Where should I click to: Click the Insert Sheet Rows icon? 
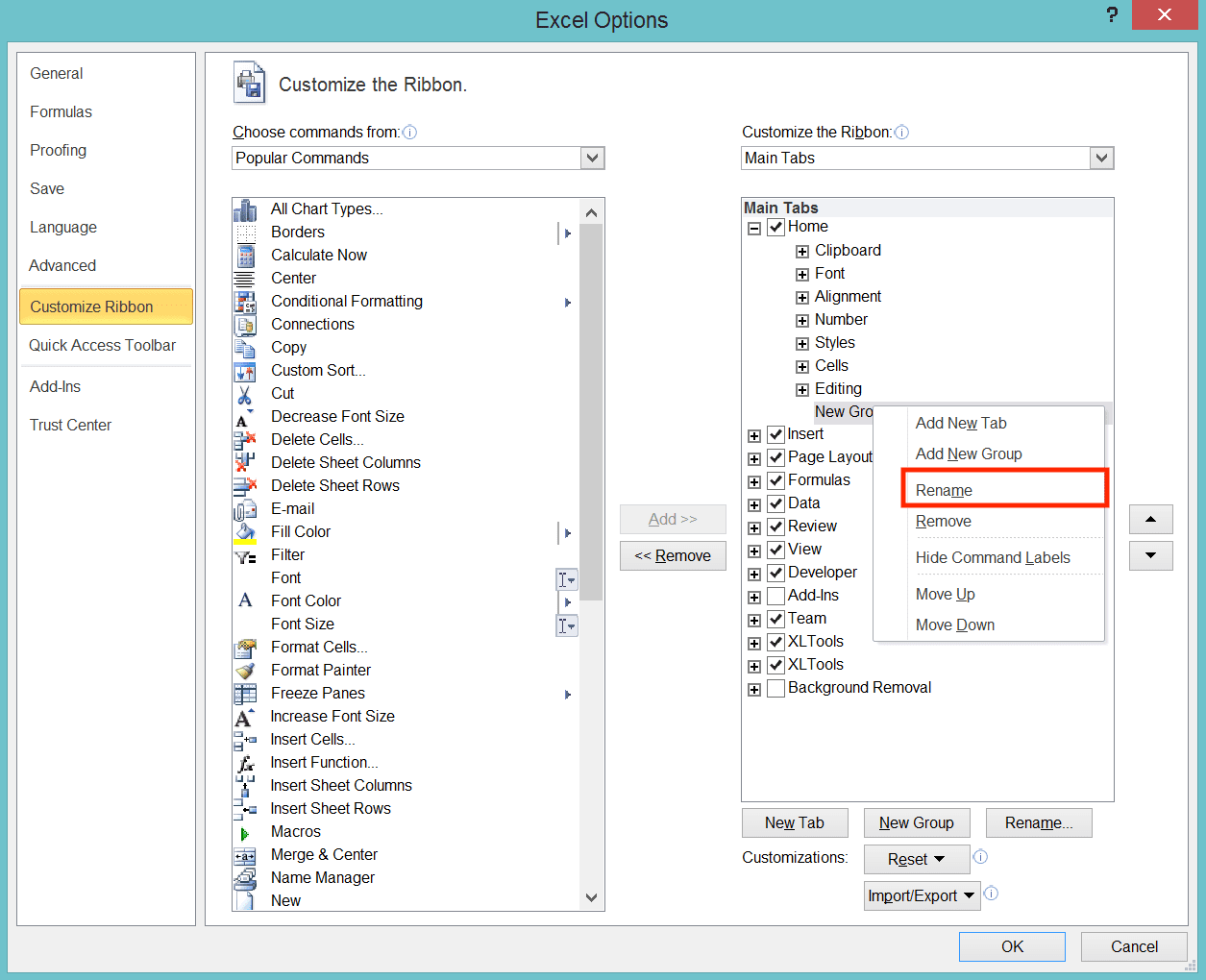245,809
